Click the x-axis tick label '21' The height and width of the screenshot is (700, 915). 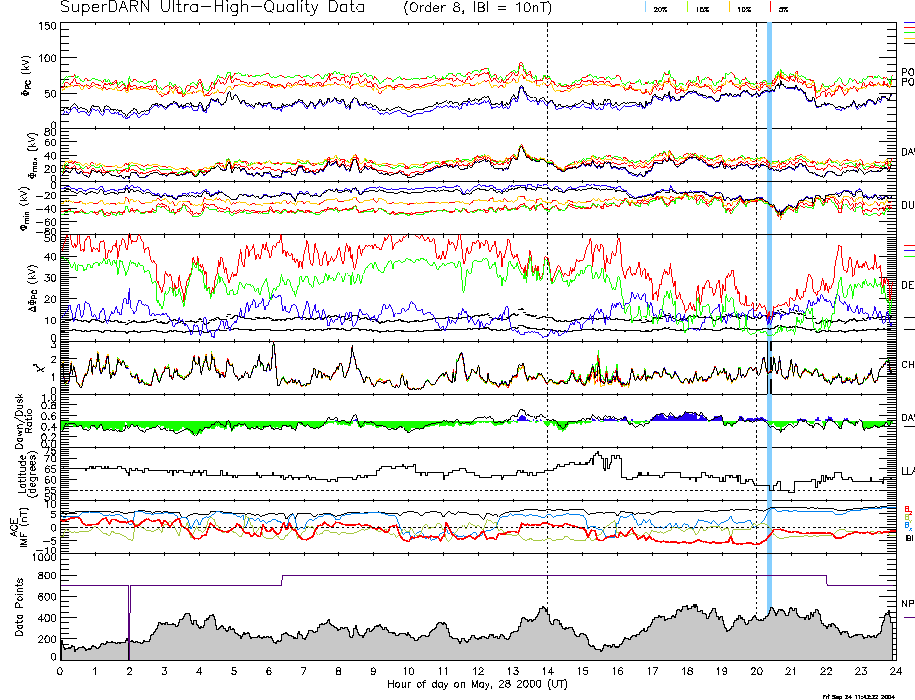[x=791, y=671]
